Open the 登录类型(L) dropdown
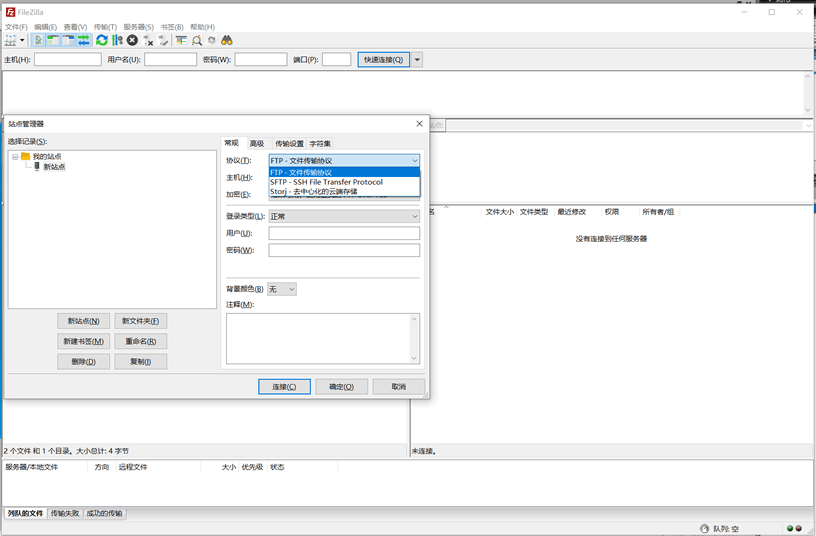The width and height of the screenshot is (816, 536). (x=344, y=216)
